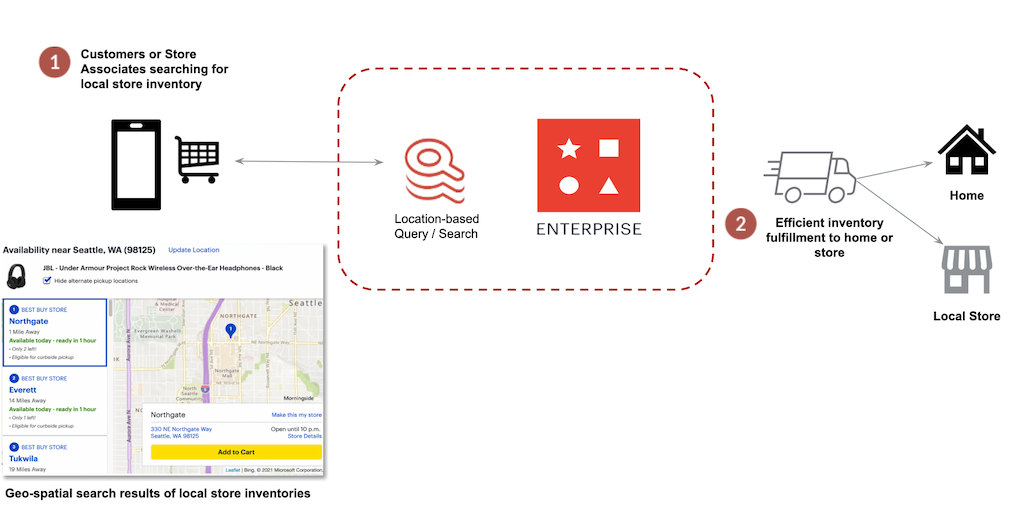Click the smartphone icon
This screenshot has height=520, width=1024.
coord(136,165)
